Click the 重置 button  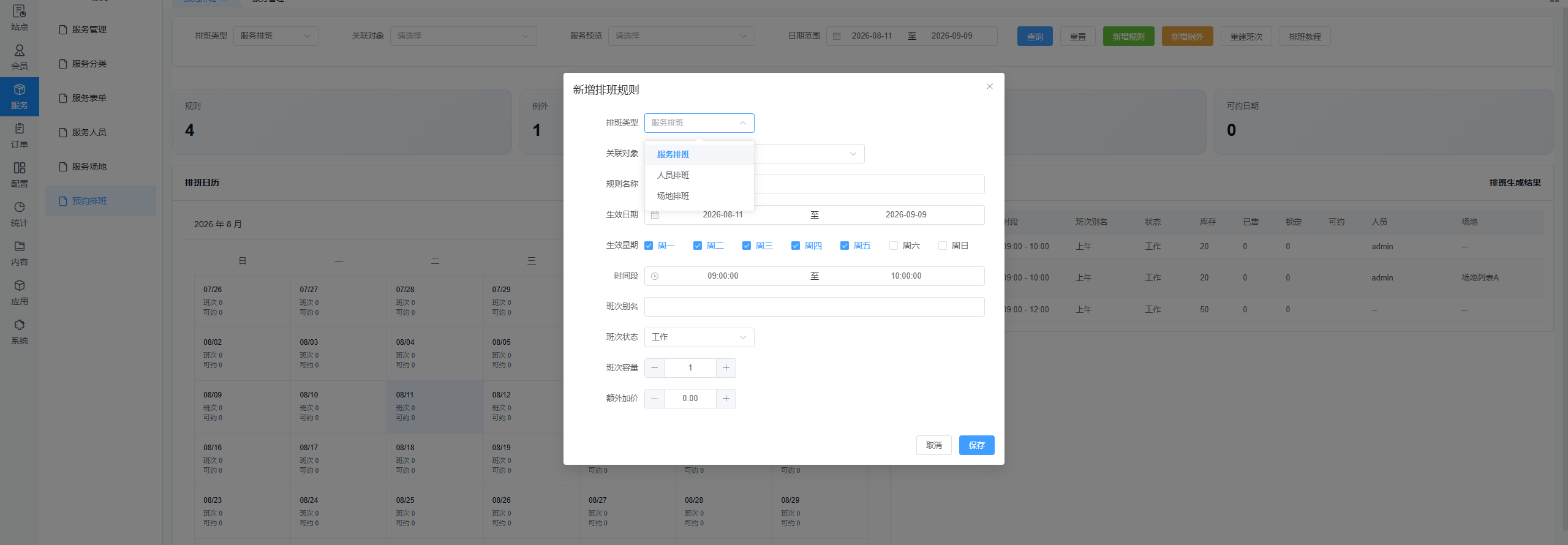coord(1078,37)
